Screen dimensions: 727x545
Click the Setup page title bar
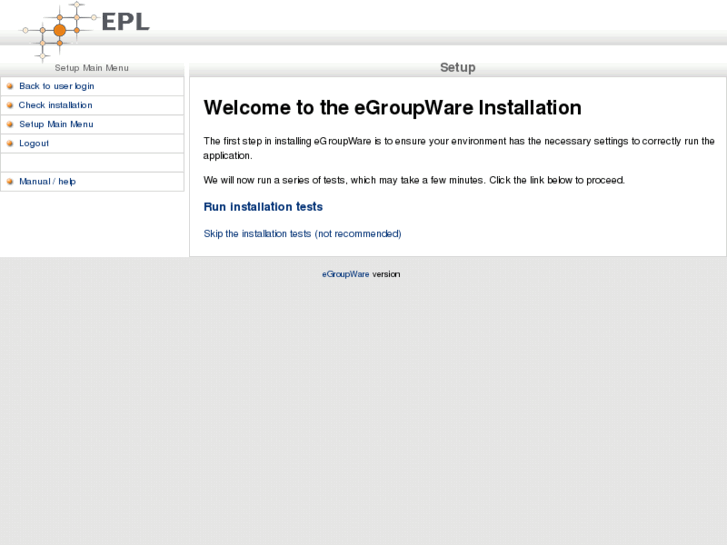coord(458,68)
